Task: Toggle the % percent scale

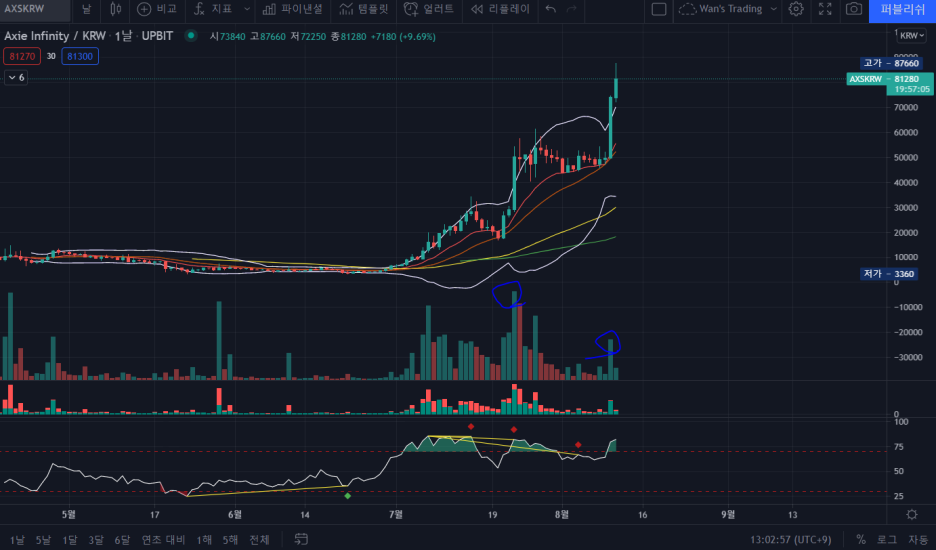Action: tap(861, 540)
